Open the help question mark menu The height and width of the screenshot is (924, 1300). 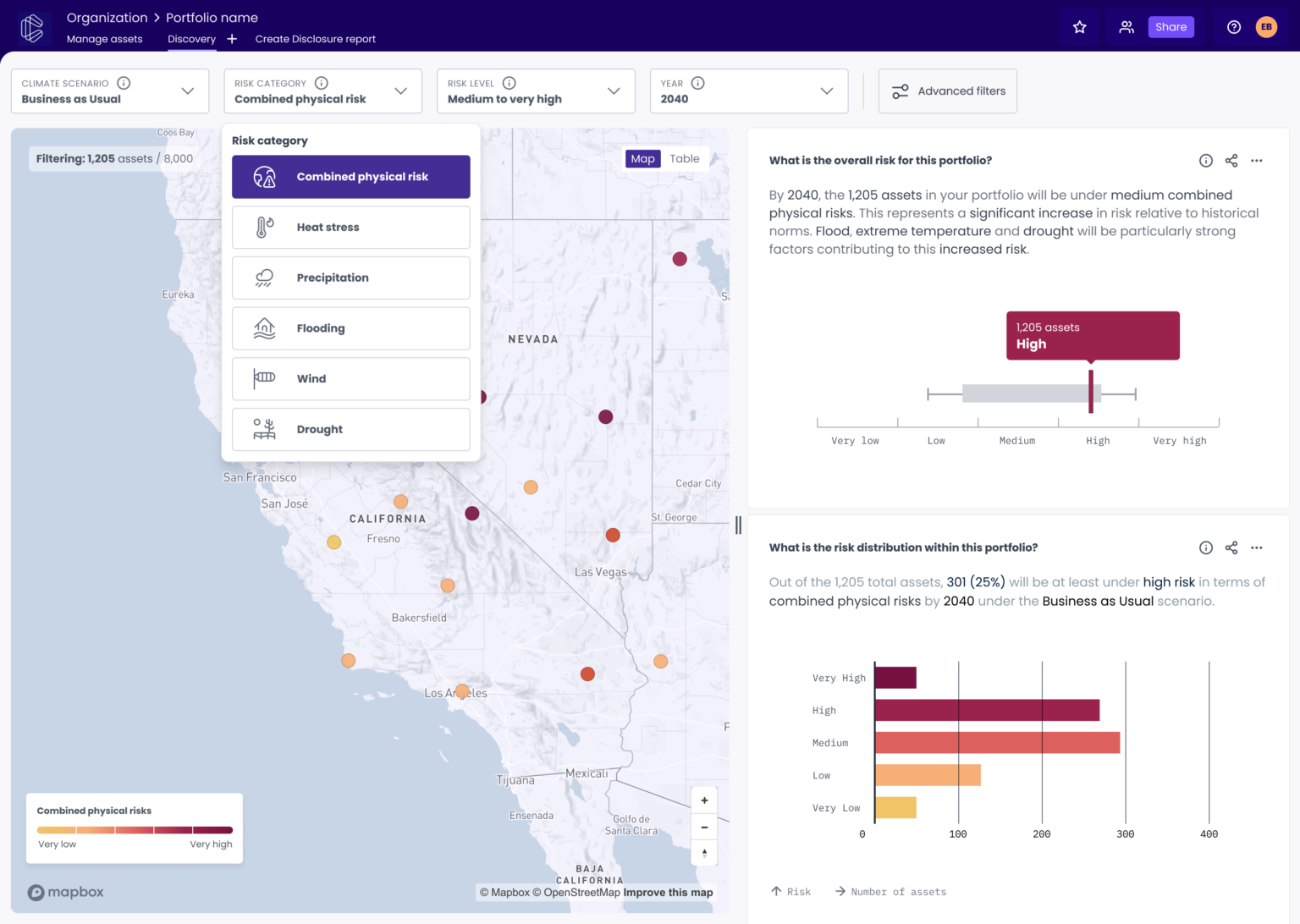click(x=1233, y=26)
